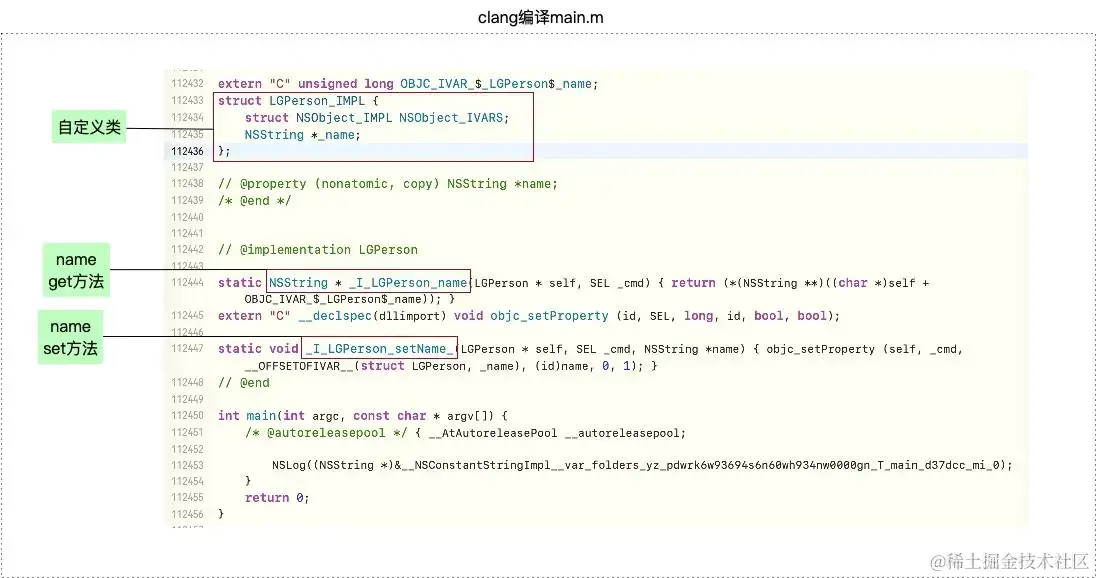Click line number 112454 in the gutter
Screen dimensions: 1096x578
pos(187,481)
